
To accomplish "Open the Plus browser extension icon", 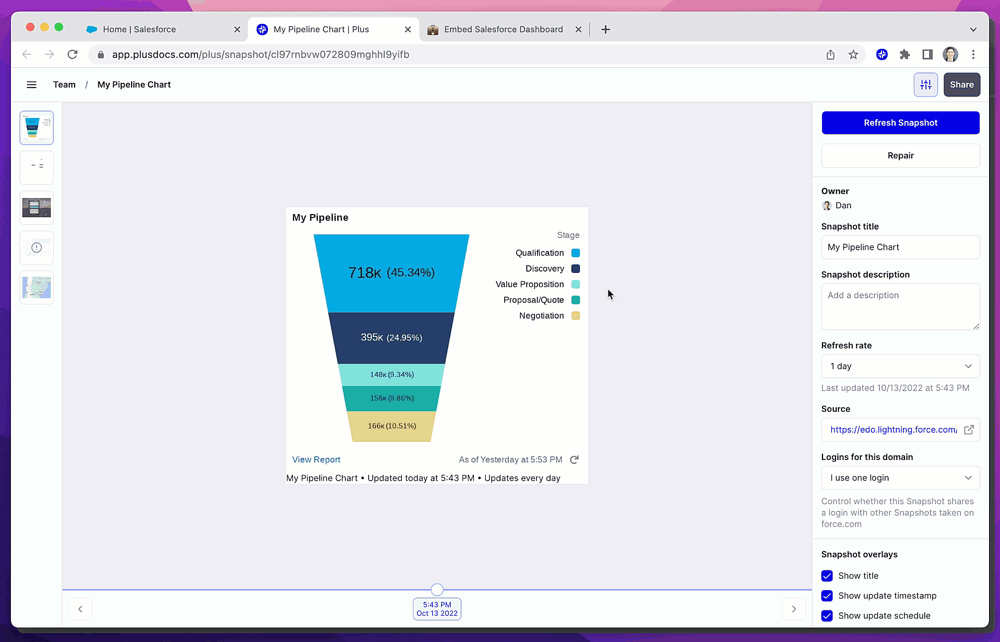I will pyautogui.click(x=881, y=55).
